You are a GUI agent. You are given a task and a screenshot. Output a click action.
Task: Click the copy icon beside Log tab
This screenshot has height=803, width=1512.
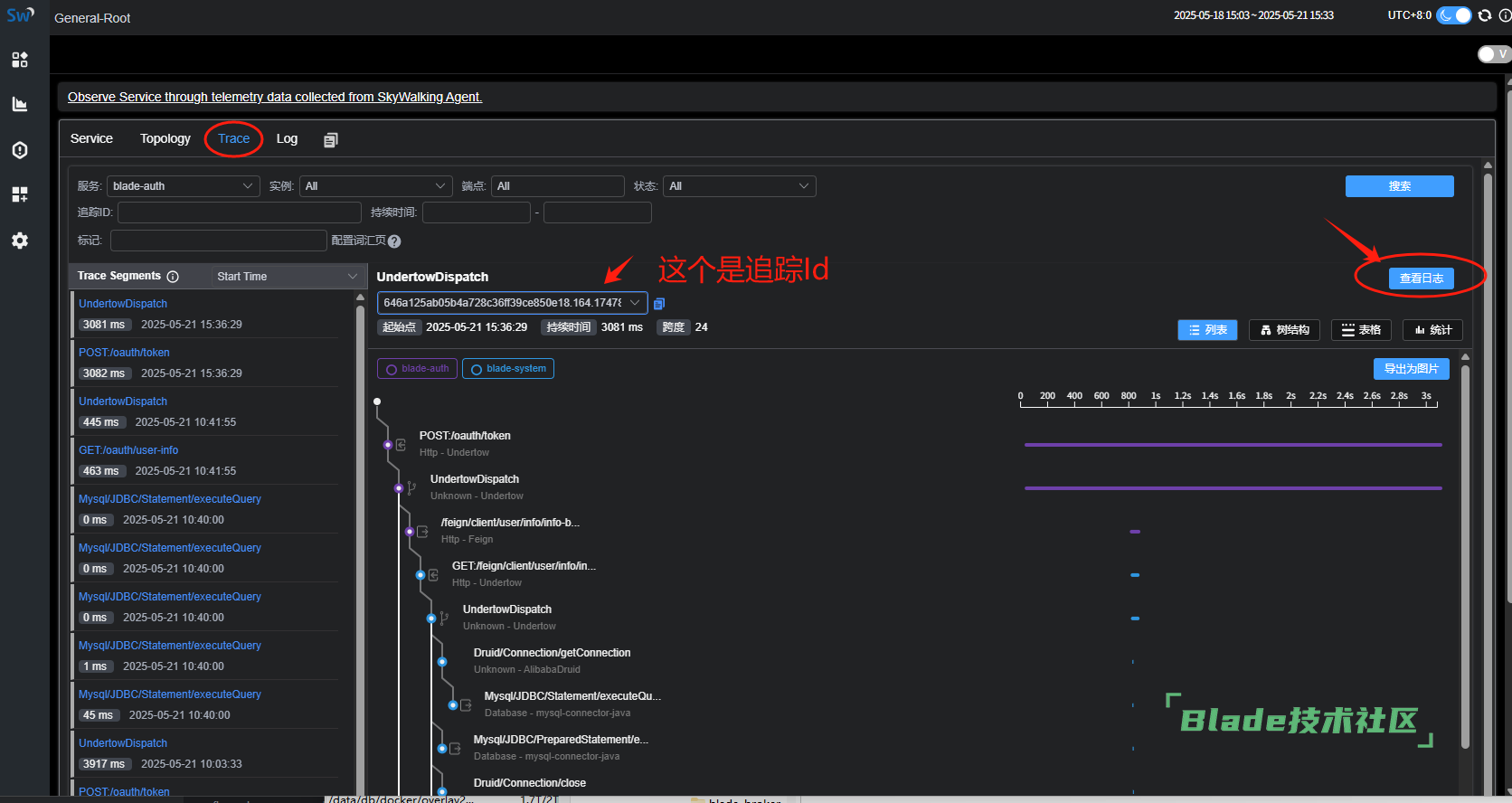[x=331, y=139]
